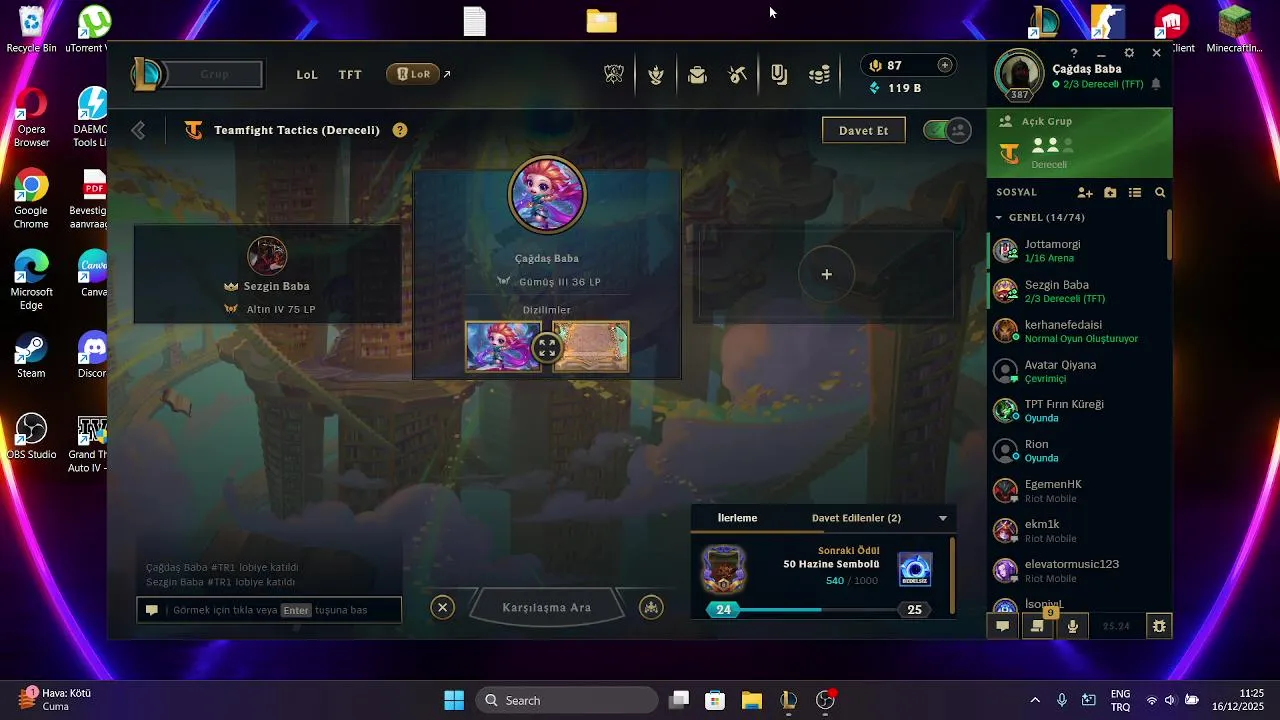Image resolution: width=1280 pixels, height=720 pixels.
Task: Open the LoR tab
Action: [413, 74]
